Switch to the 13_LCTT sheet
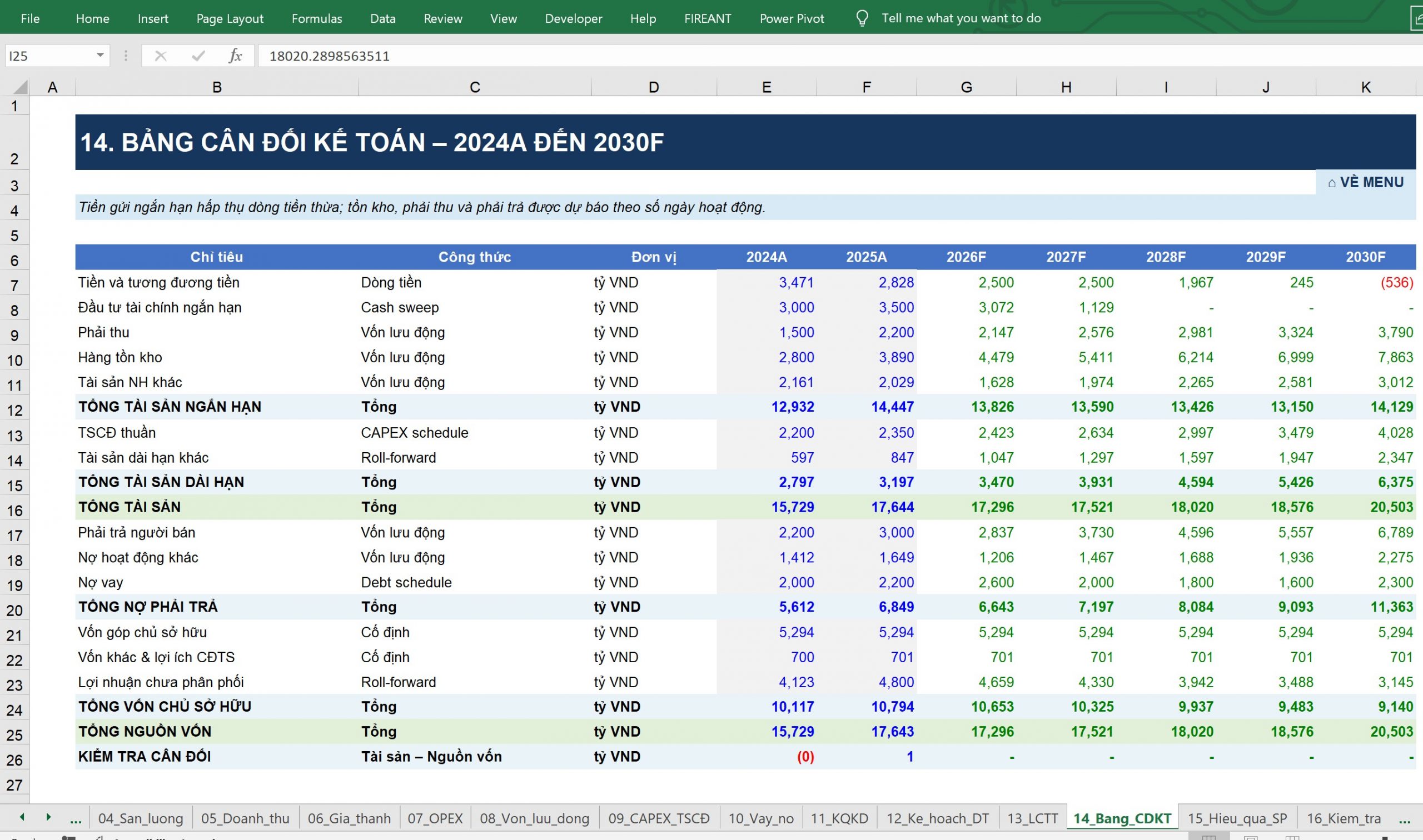This screenshot has width=1423, height=840. click(x=1032, y=818)
